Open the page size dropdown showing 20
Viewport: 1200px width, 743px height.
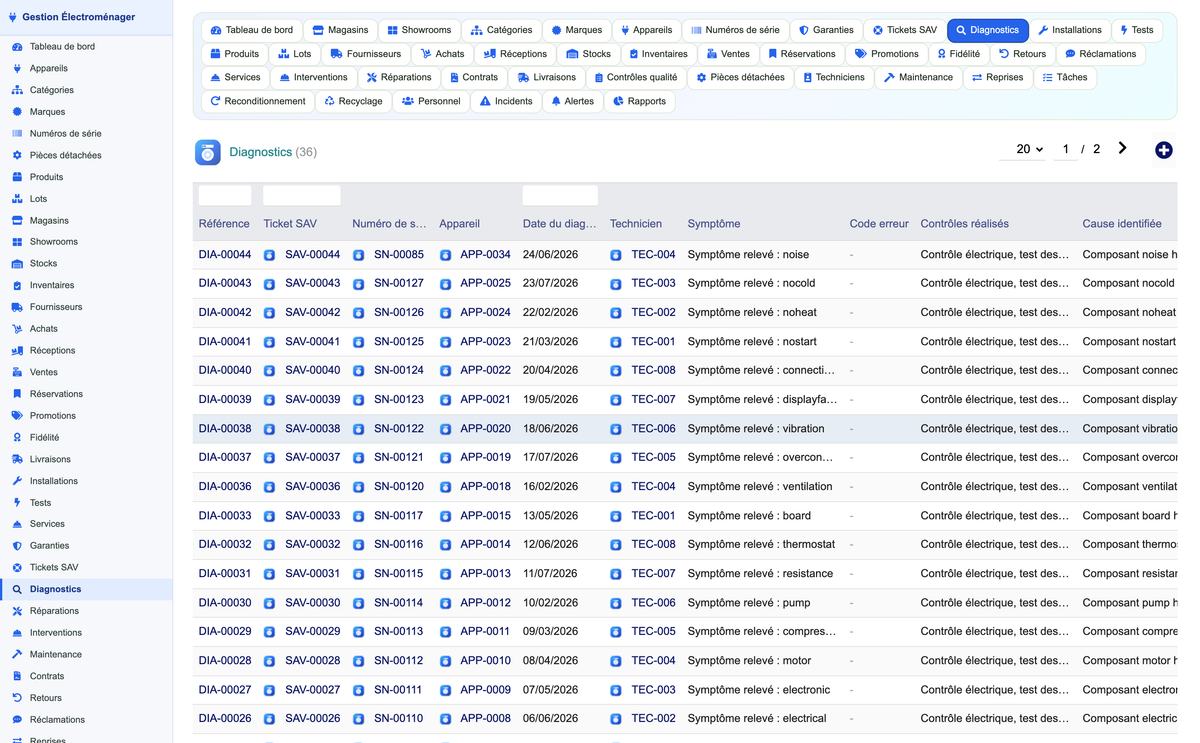(1025, 149)
